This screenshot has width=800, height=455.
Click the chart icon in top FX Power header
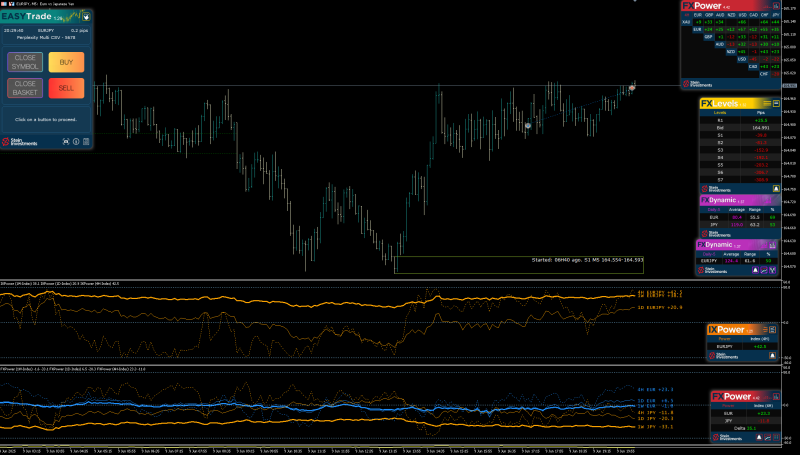pyautogui.click(x=776, y=6)
